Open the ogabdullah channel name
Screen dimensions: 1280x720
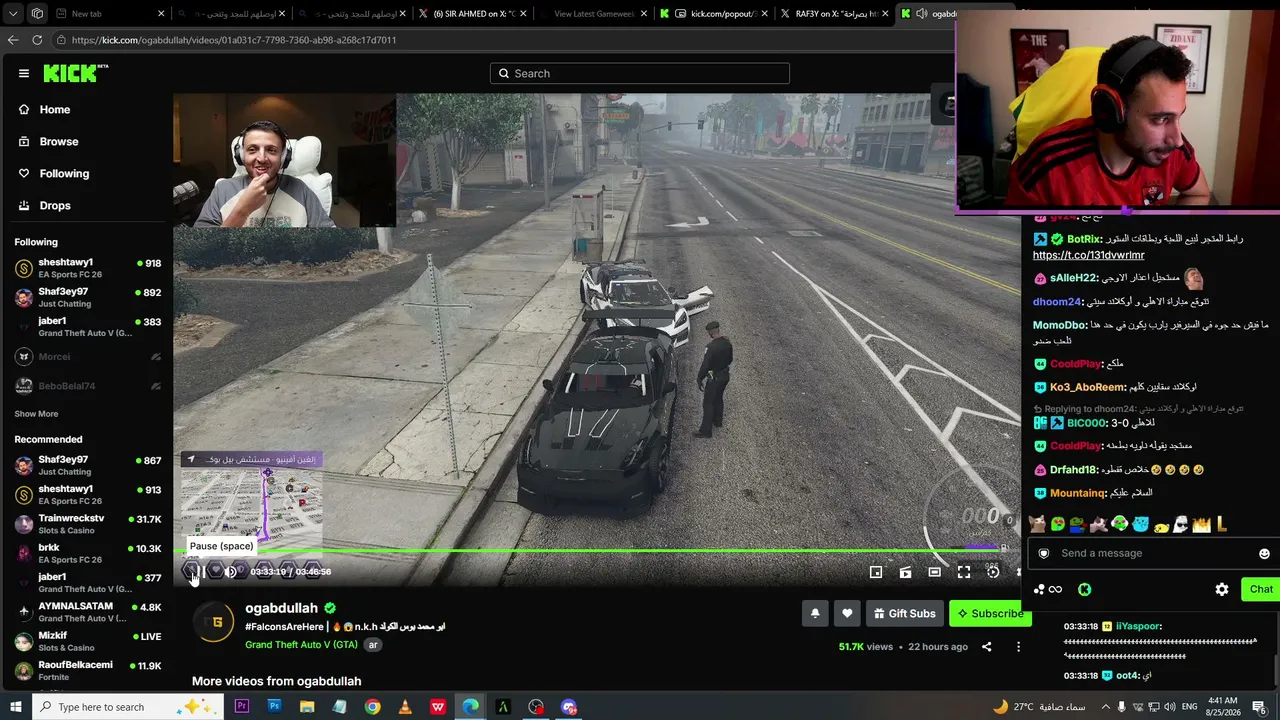(x=281, y=608)
